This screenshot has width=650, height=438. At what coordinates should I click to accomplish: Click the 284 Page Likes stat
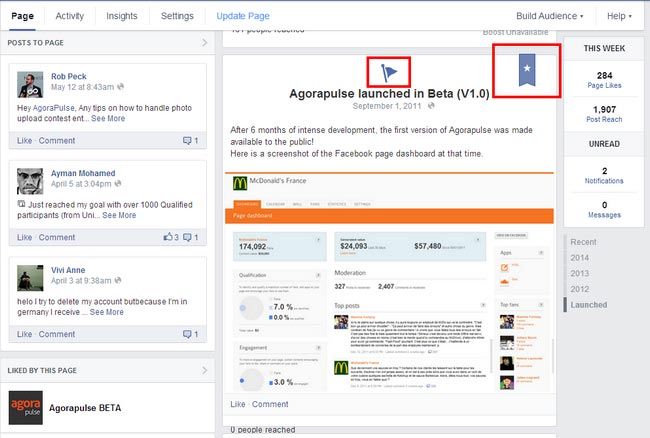[604, 80]
